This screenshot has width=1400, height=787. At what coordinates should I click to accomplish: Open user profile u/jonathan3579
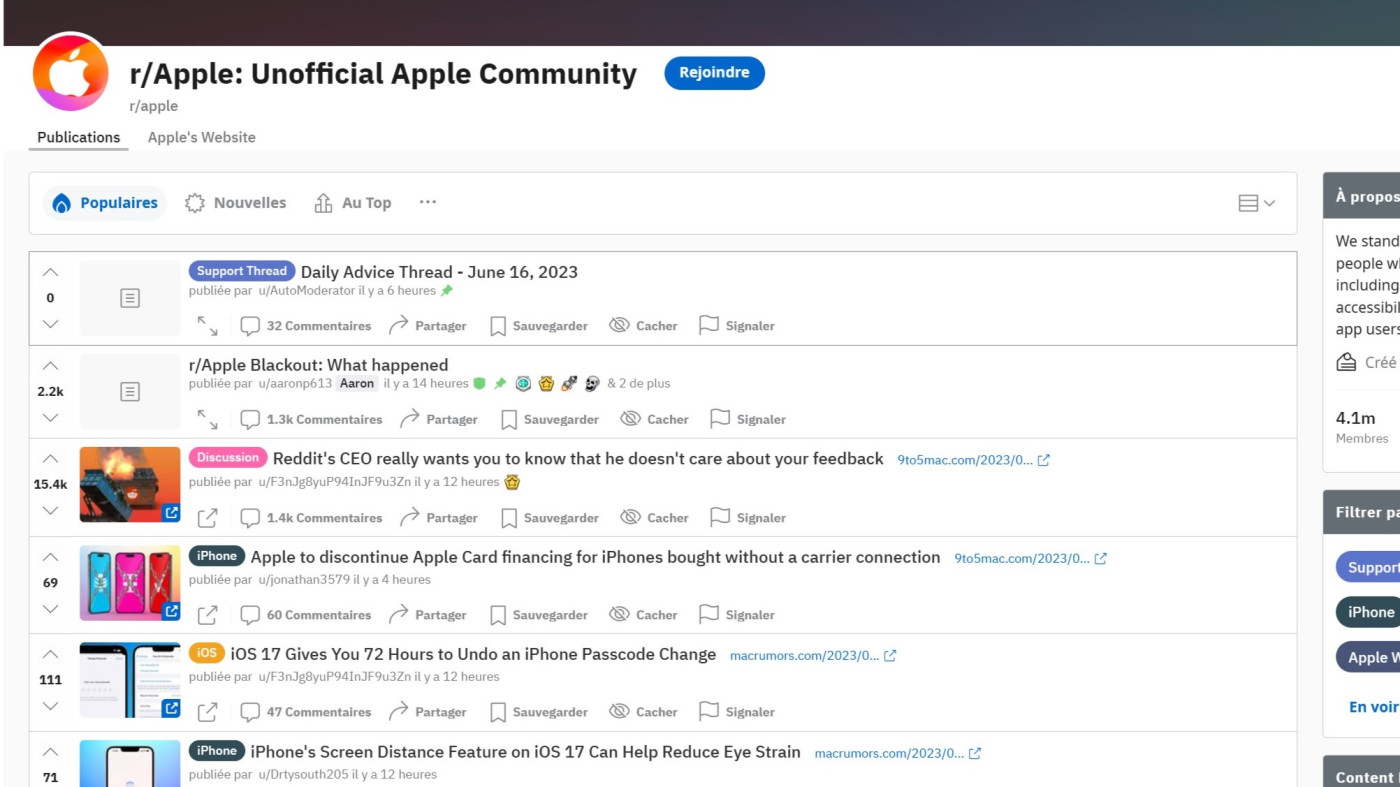point(304,580)
